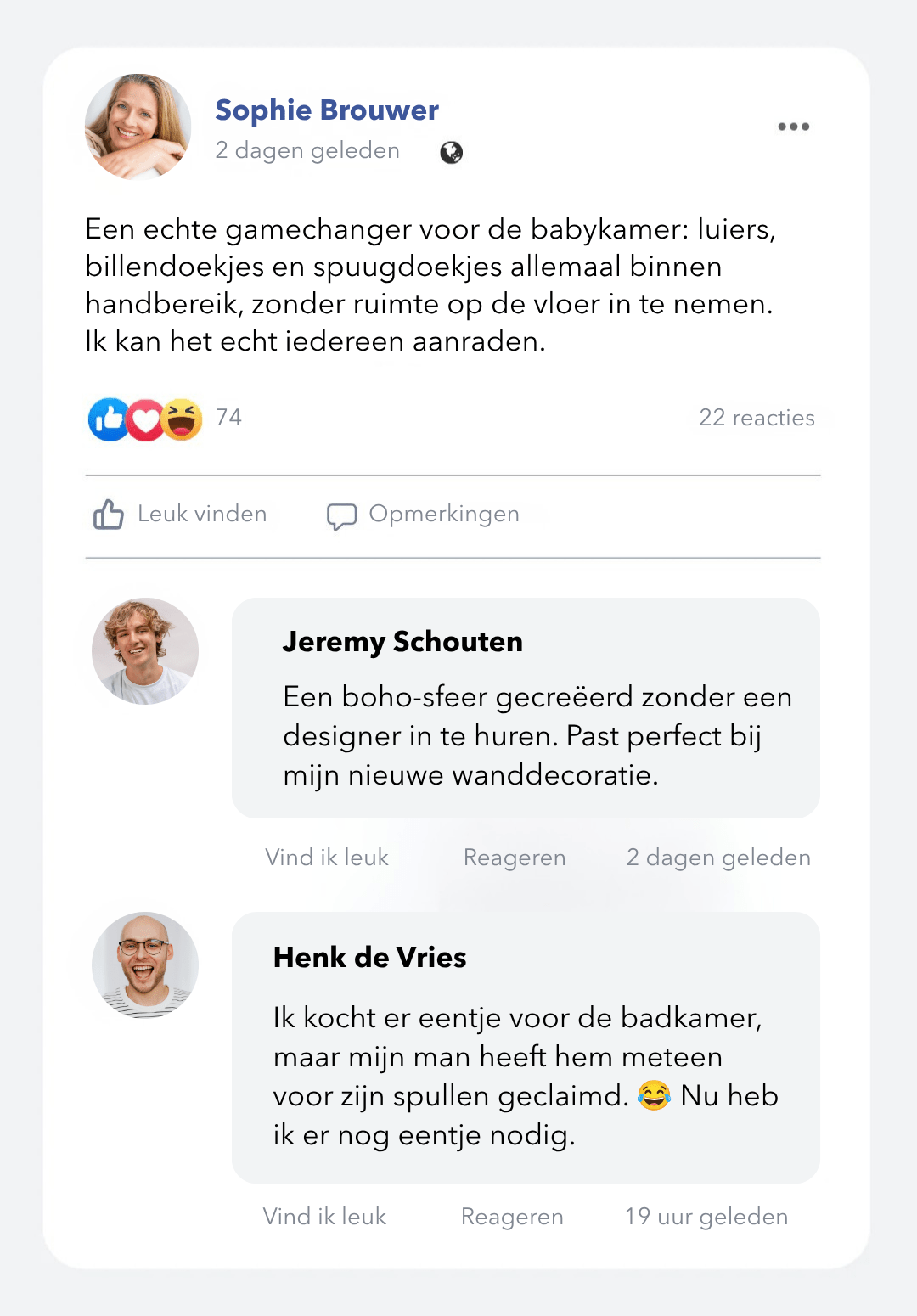Click the thumbs-up outline next to Leuk vinden
The image size is (917, 1316).
coord(109,515)
